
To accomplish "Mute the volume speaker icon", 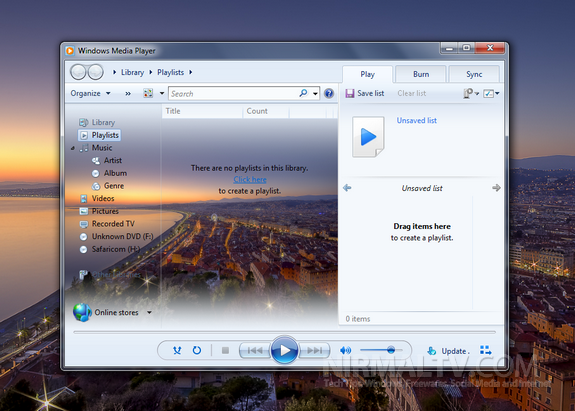I will coord(345,351).
